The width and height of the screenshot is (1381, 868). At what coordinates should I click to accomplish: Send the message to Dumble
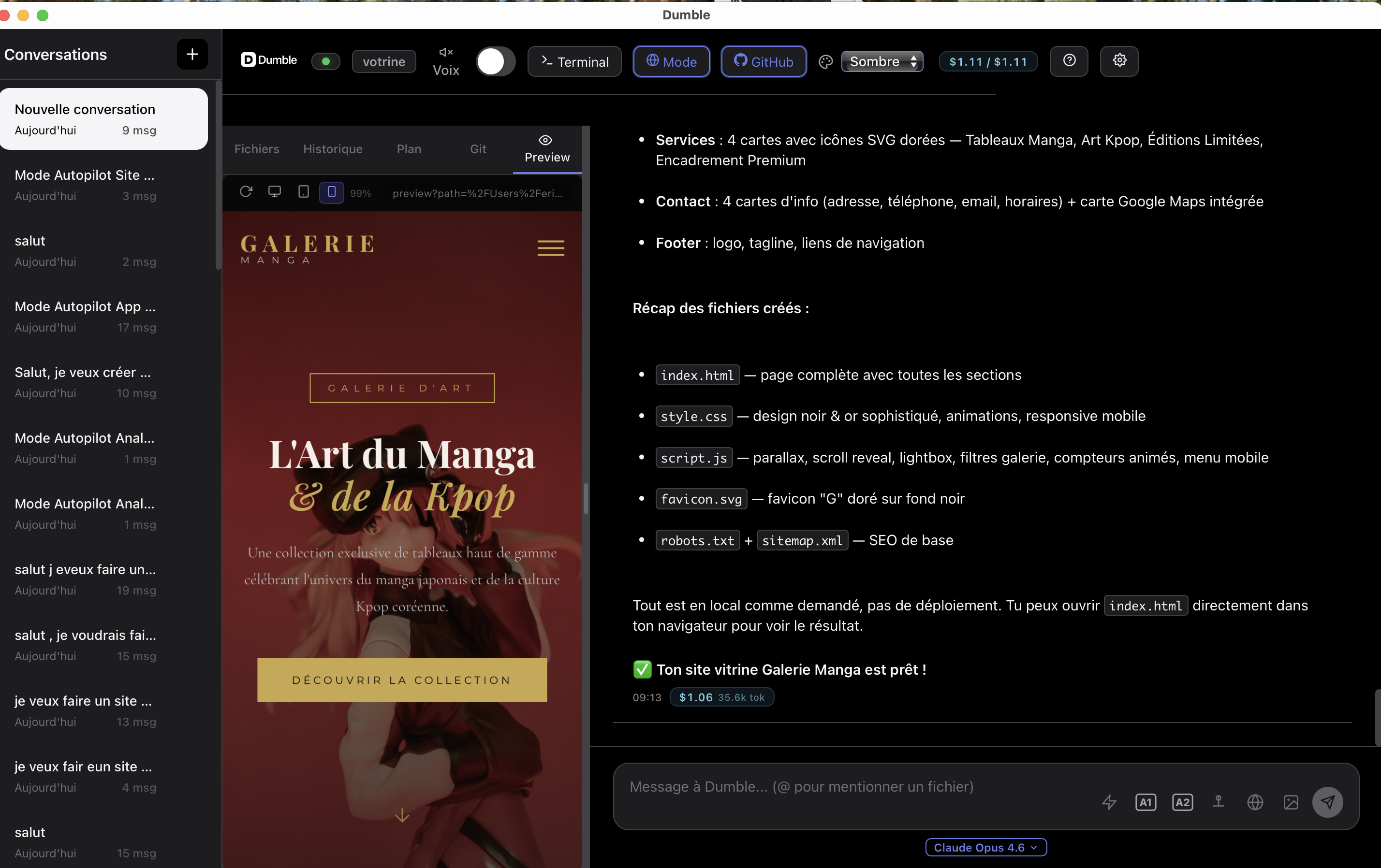point(1328,802)
